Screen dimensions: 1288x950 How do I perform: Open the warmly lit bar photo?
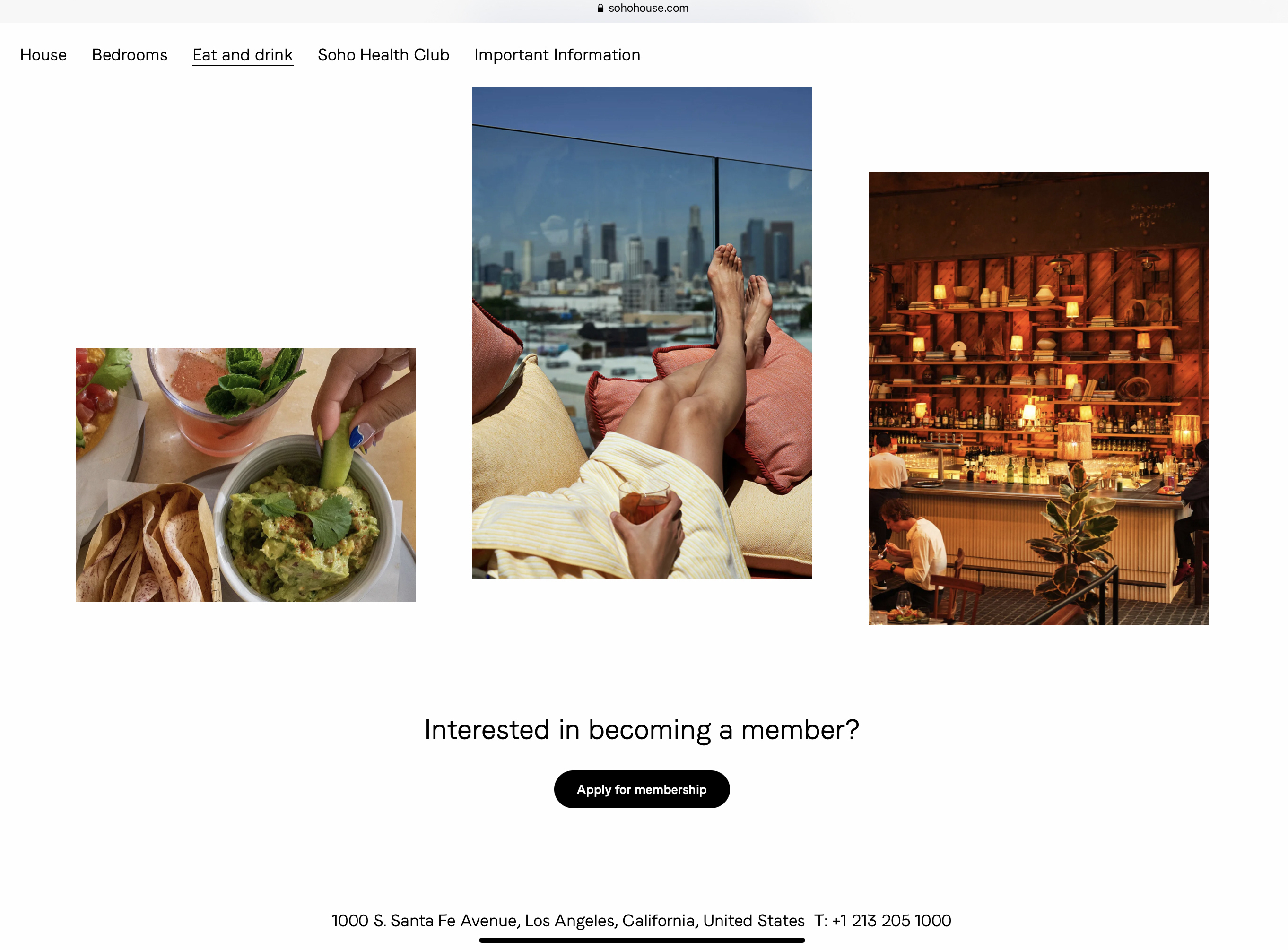[1038, 398]
